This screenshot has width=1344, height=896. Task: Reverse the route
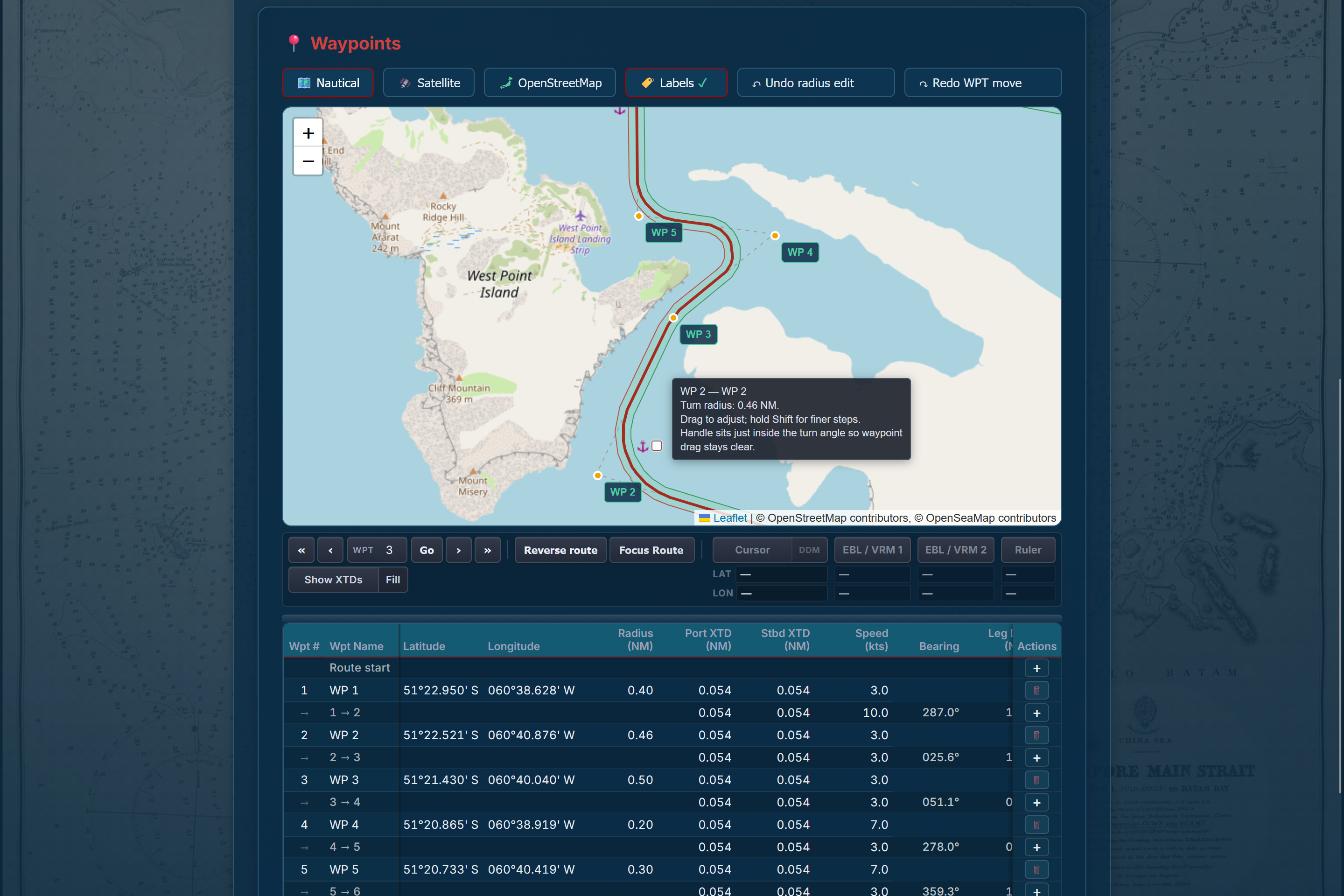[x=560, y=550]
